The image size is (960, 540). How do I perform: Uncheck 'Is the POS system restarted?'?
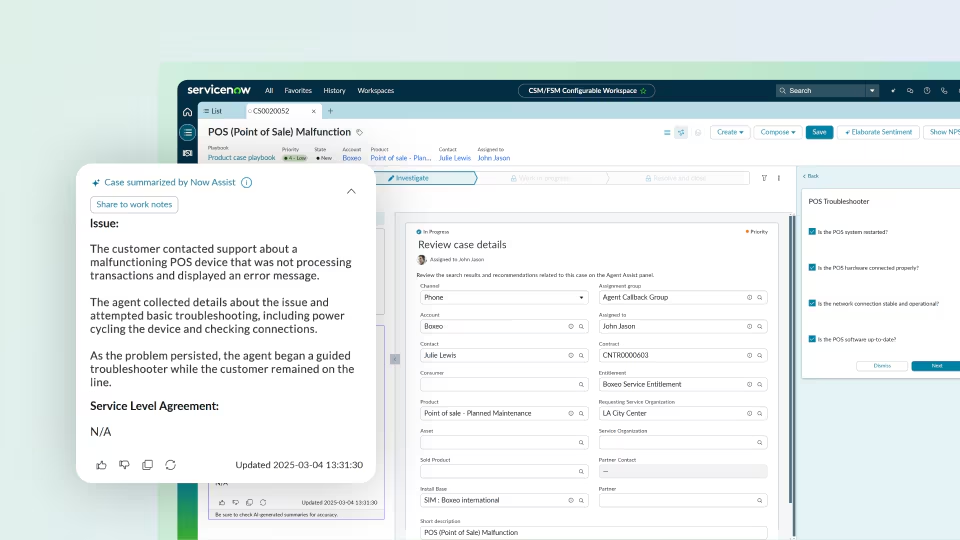click(812, 232)
